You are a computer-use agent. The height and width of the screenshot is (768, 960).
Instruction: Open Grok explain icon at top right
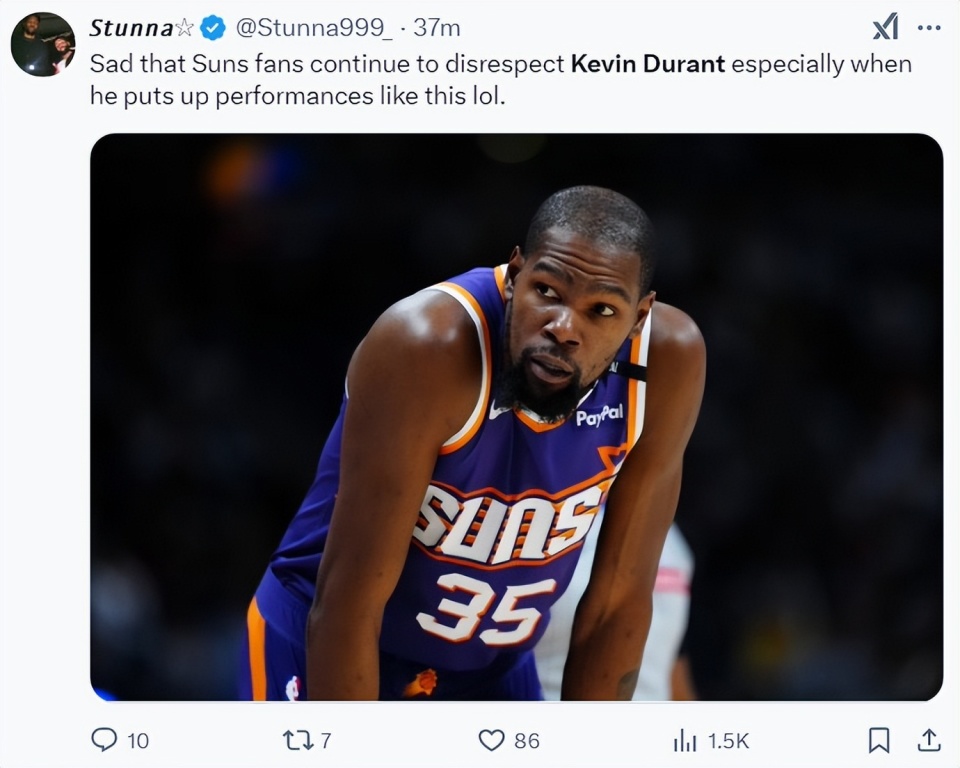coord(886,27)
